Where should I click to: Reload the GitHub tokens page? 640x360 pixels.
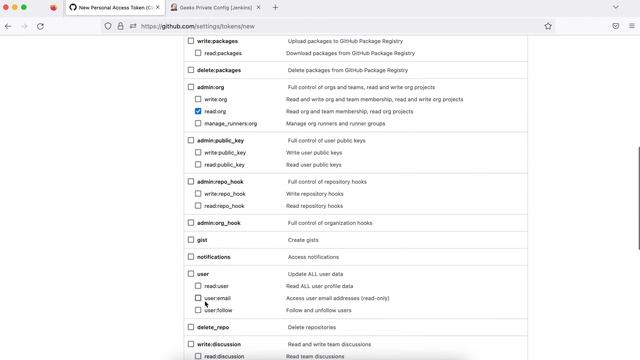(40, 26)
